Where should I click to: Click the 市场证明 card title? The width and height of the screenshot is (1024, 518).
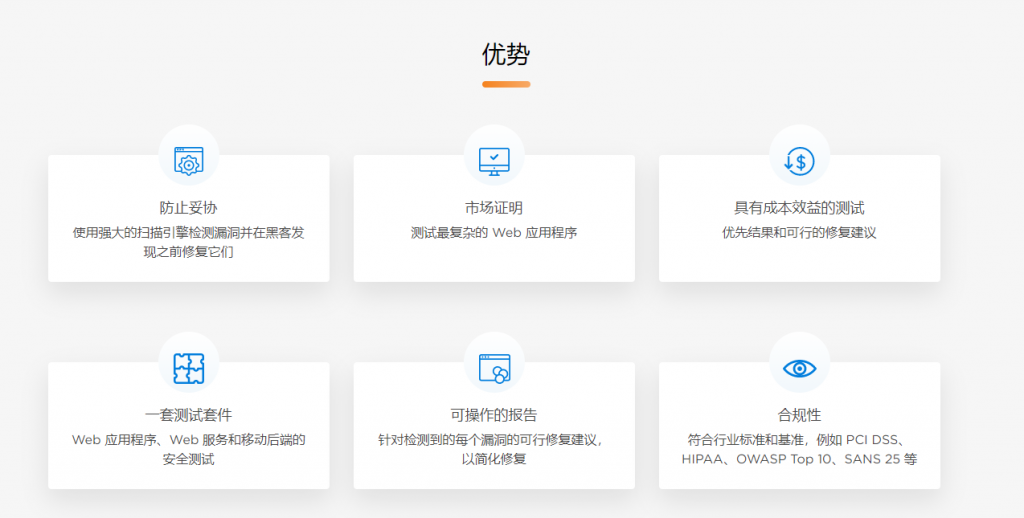pyautogui.click(x=494, y=208)
